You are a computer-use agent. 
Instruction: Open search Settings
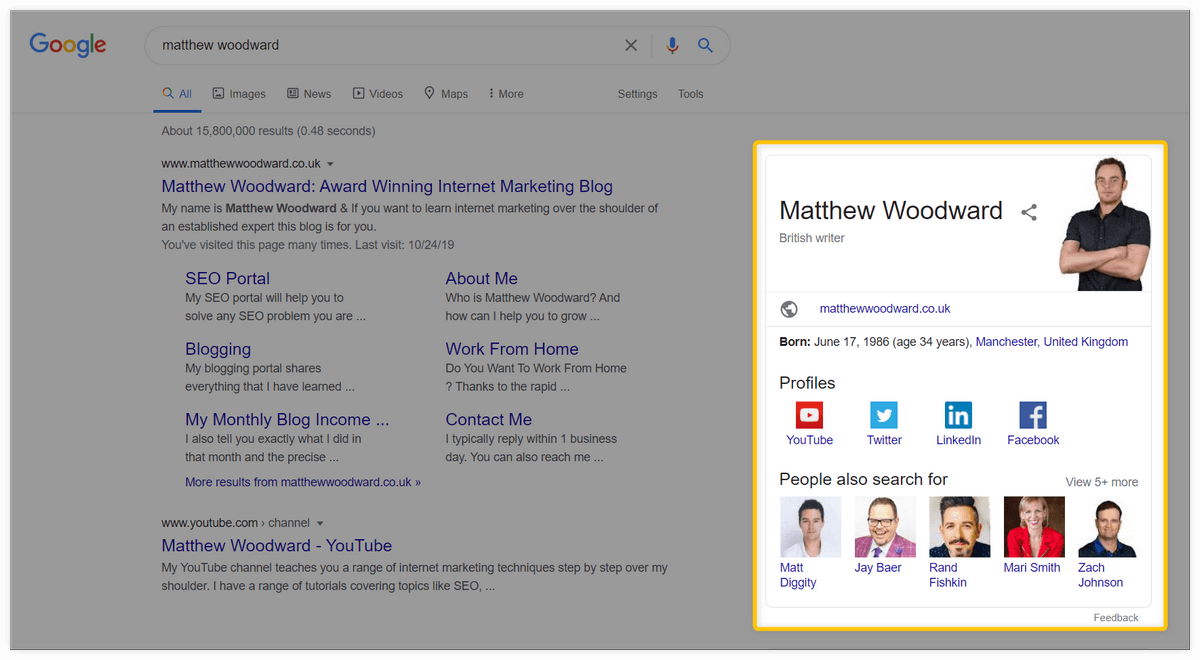(637, 94)
